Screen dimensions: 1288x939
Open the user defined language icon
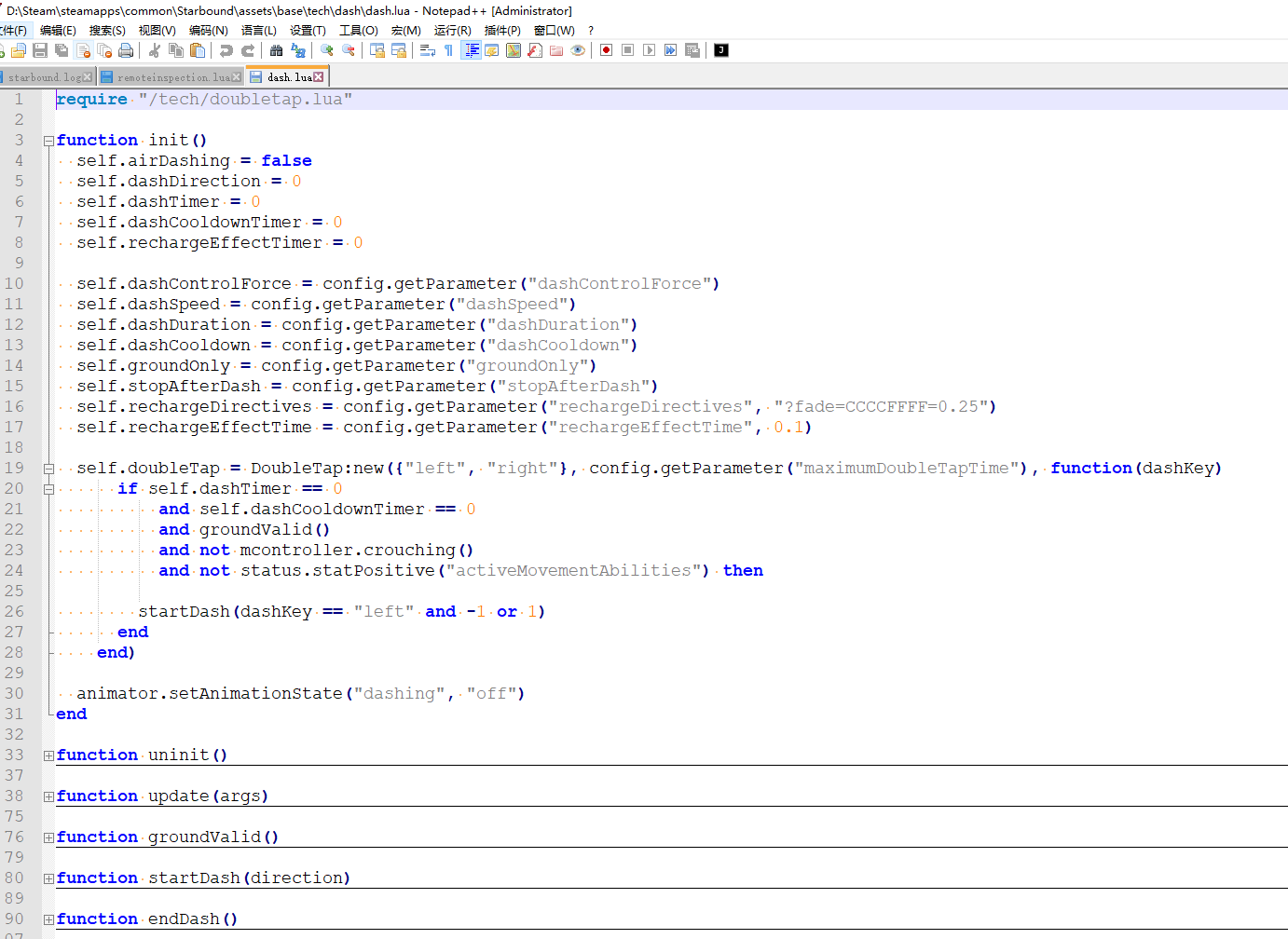(x=492, y=50)
